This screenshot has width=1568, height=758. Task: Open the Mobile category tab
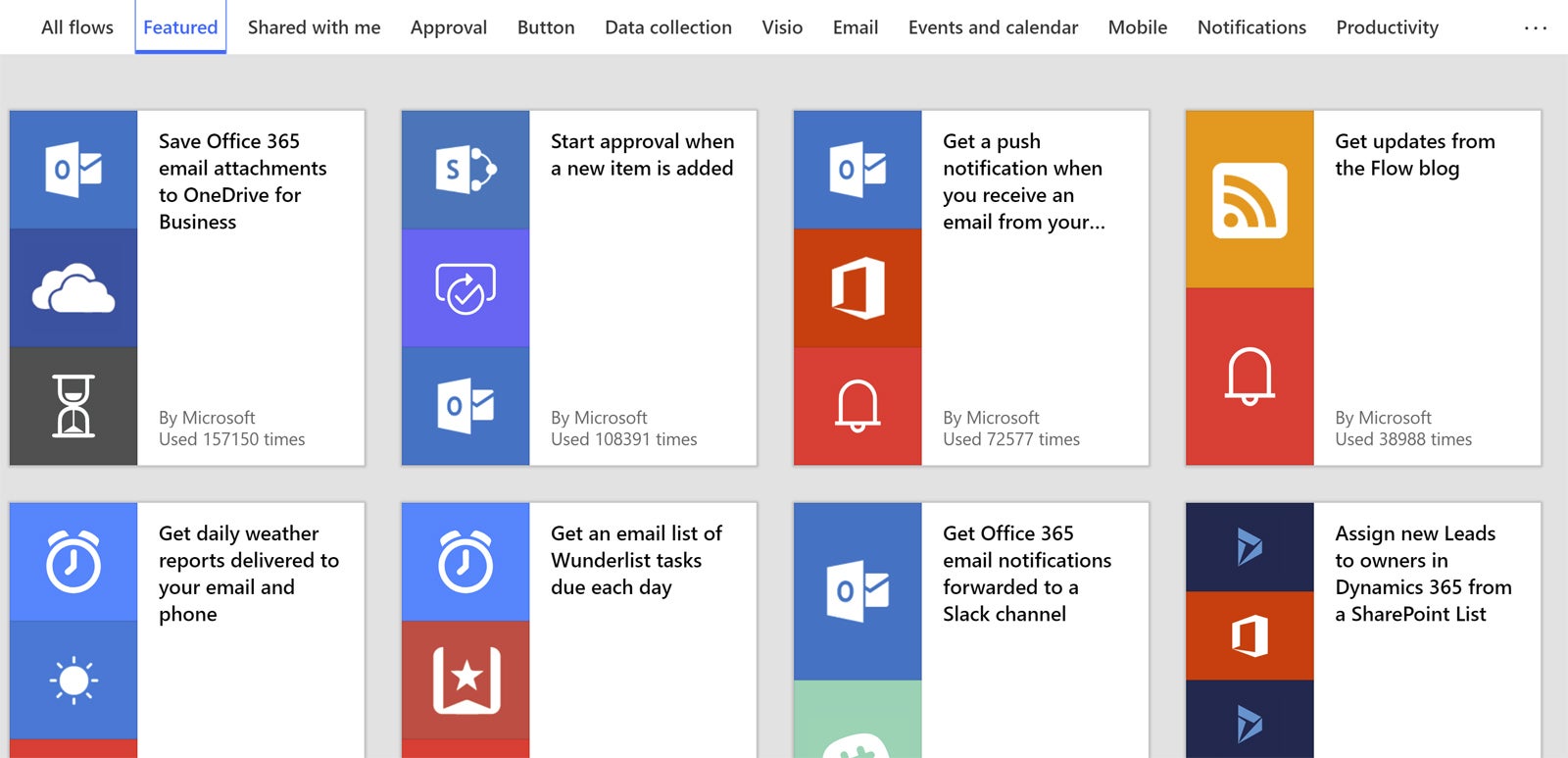click(x=1138, y=27)
